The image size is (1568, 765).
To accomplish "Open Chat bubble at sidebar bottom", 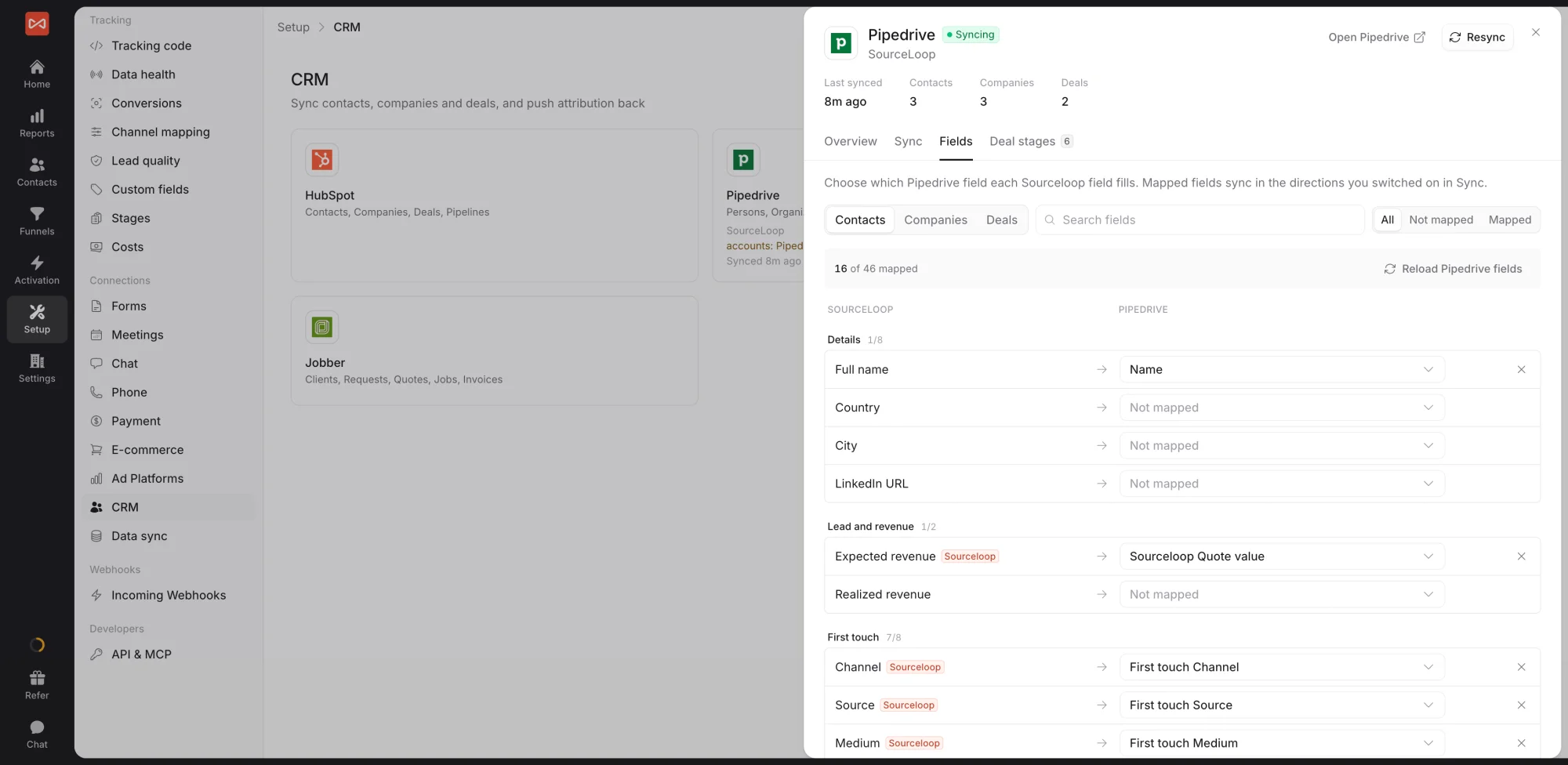I will pyautogui.click(x=37, y=734).
